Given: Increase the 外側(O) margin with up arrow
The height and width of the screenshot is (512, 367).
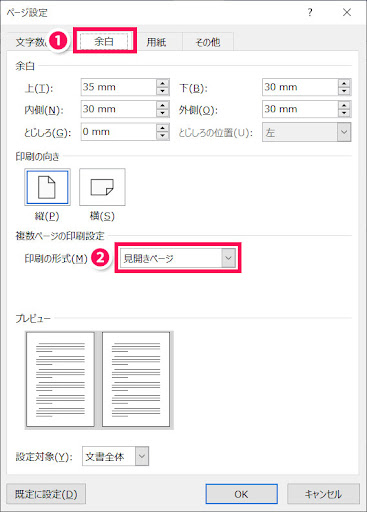Looking at the screenshot, I should point(344,105).
